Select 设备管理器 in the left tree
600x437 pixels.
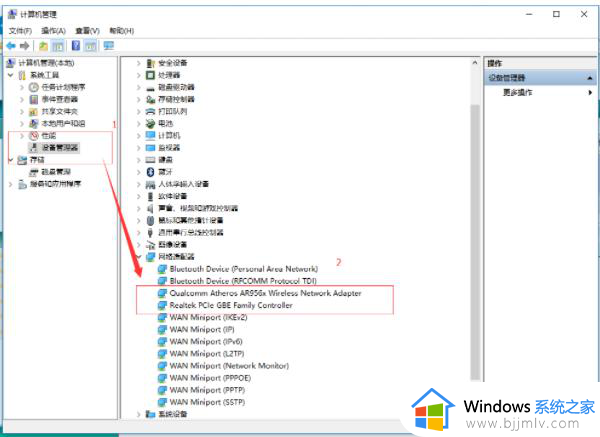(60, 147)
